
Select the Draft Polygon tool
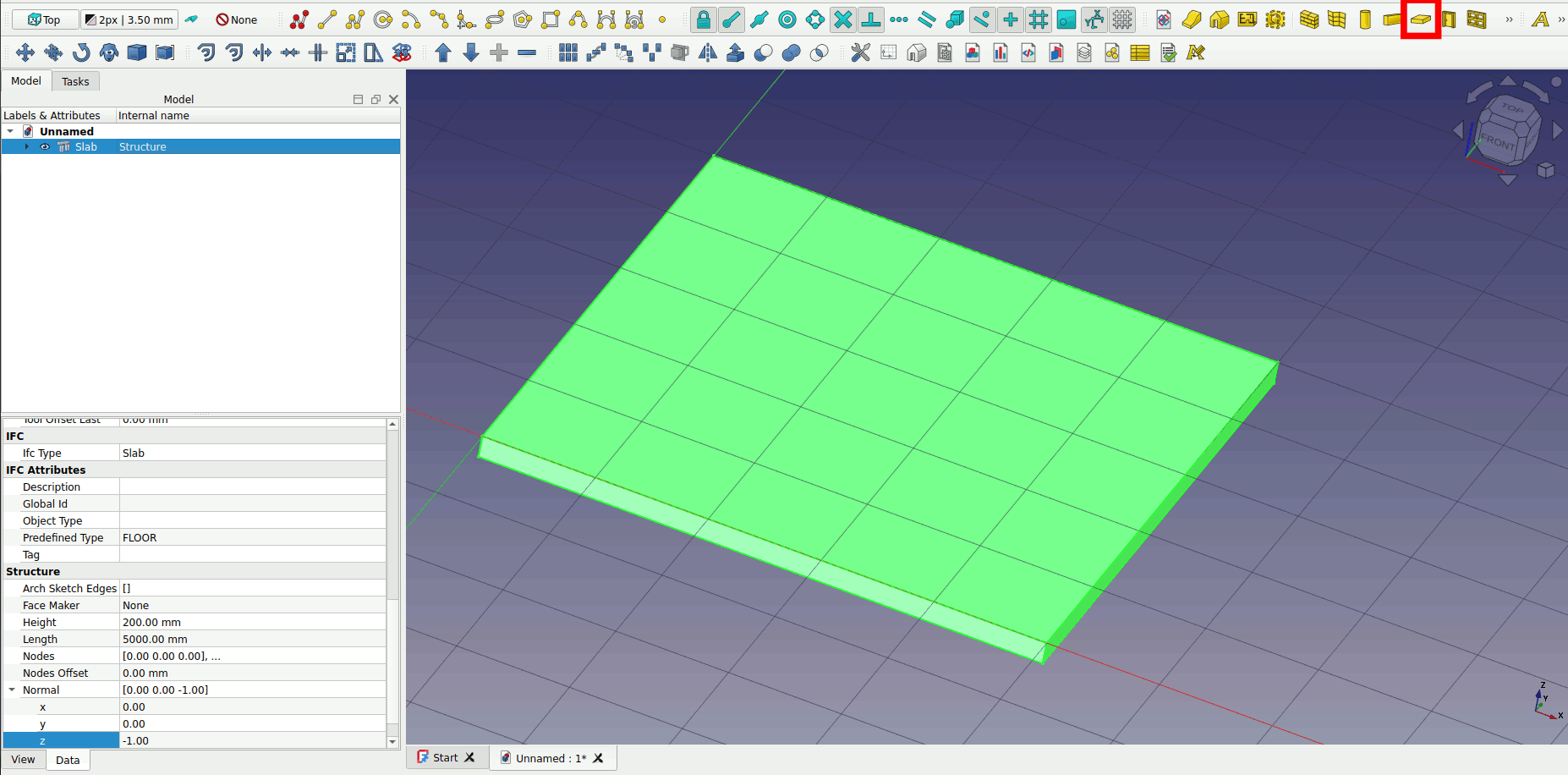point(523,19)
